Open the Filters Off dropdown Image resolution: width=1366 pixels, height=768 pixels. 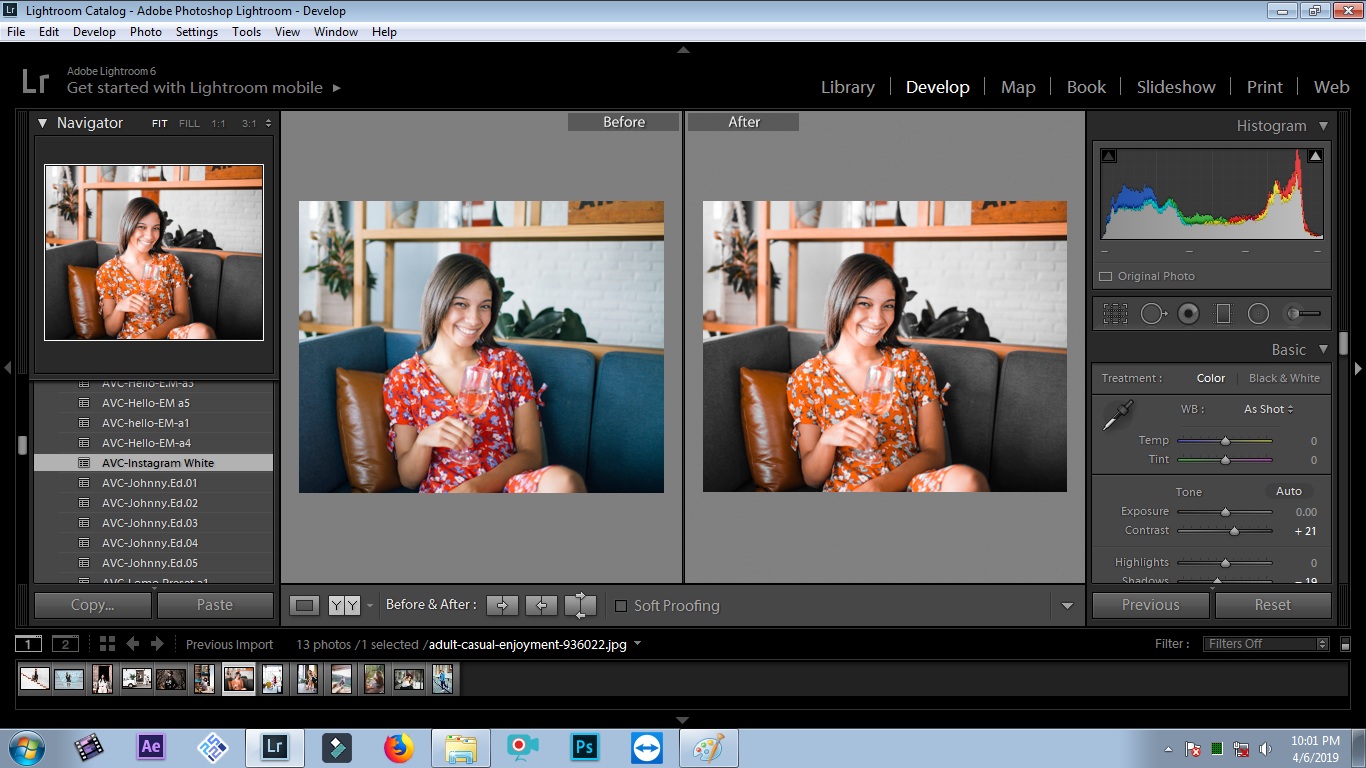1267,644
